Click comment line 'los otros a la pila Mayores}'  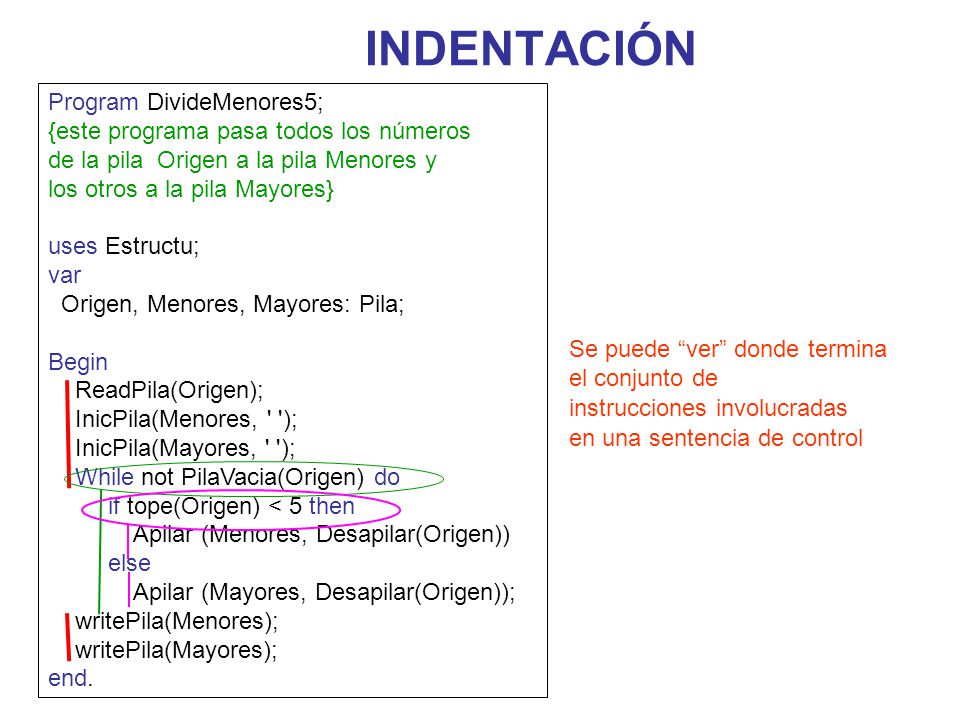[191, 189]
